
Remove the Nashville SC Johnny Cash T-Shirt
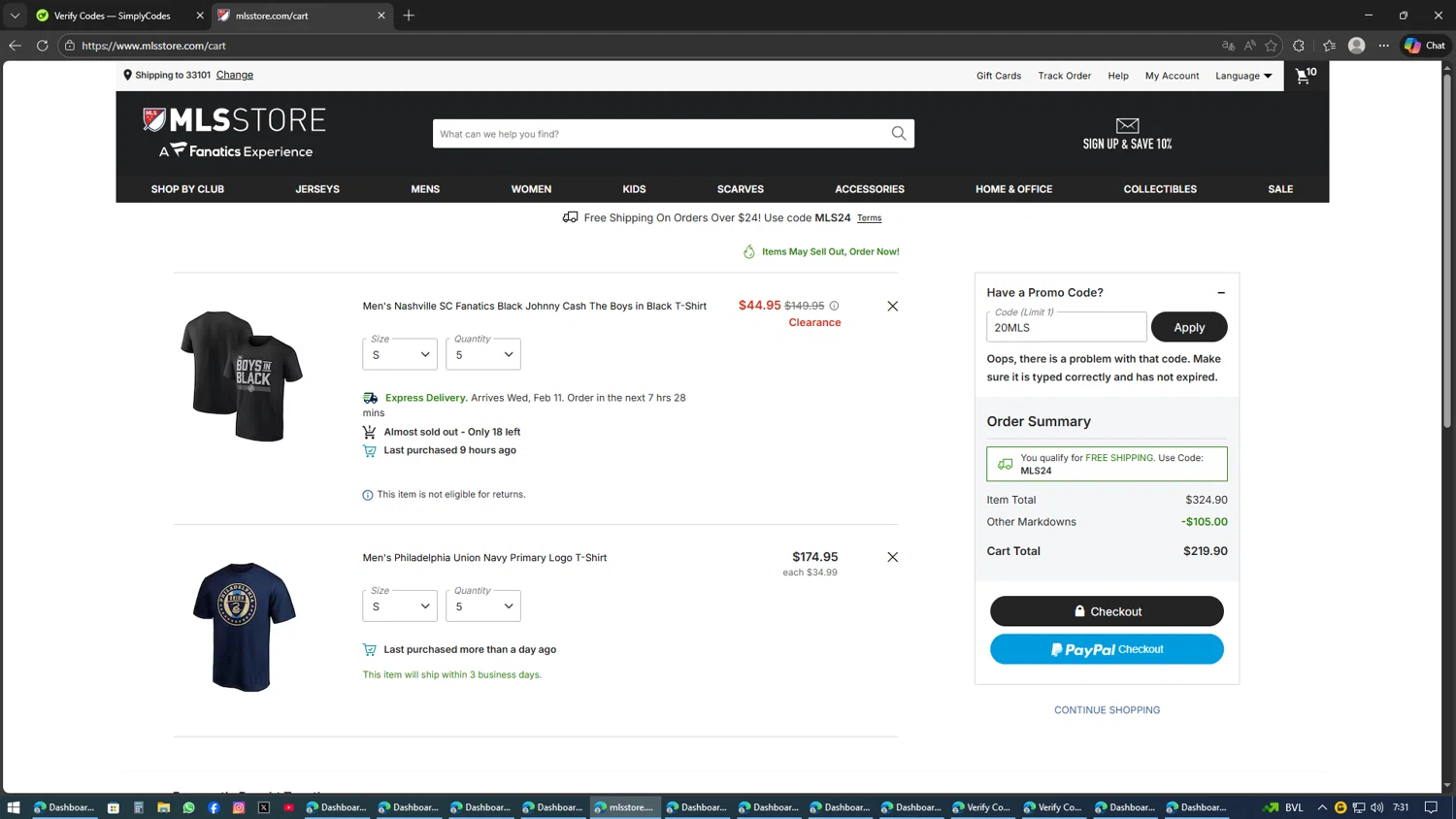892,306
